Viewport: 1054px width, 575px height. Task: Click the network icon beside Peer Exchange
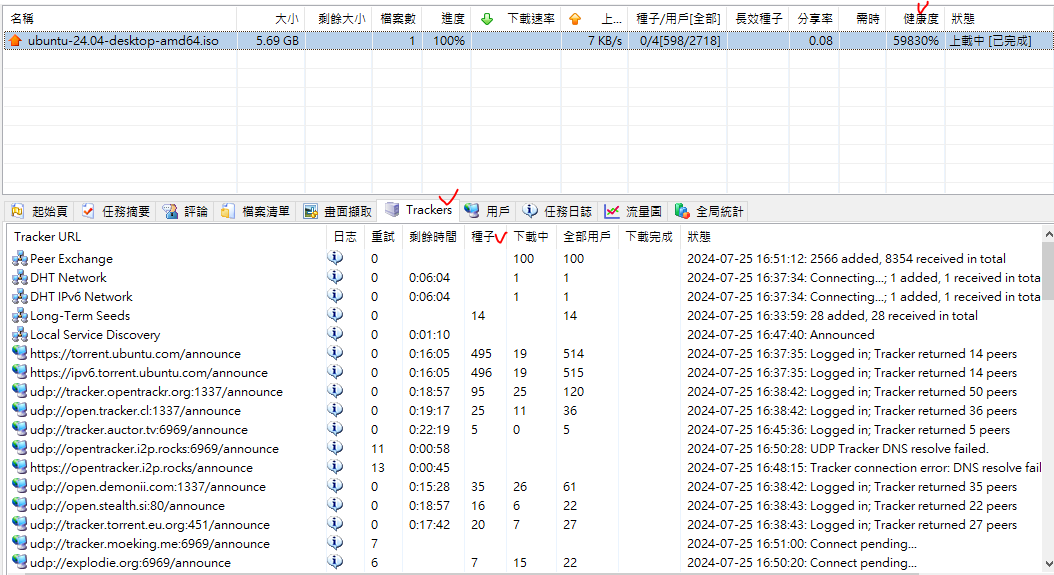pos(20,258)
